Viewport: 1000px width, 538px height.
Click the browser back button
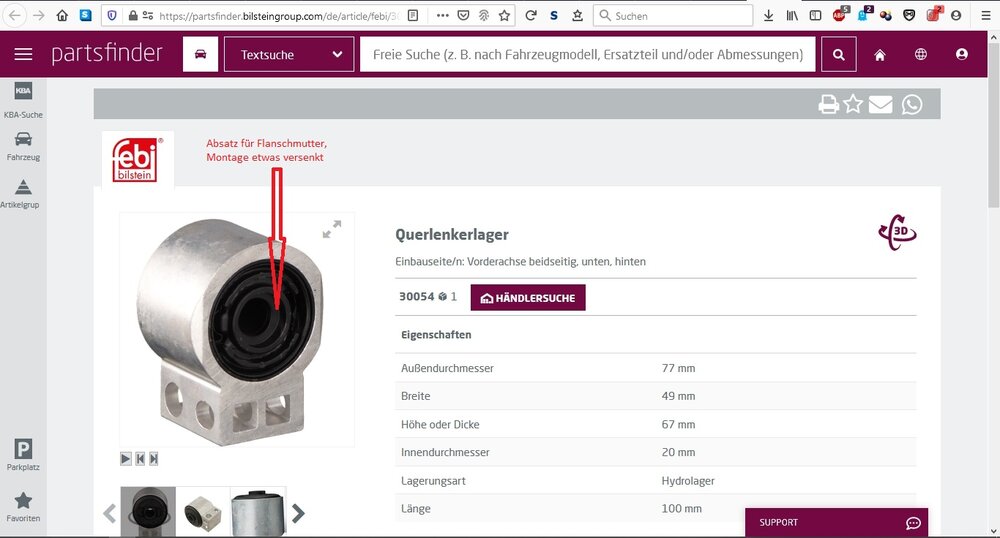15,15
